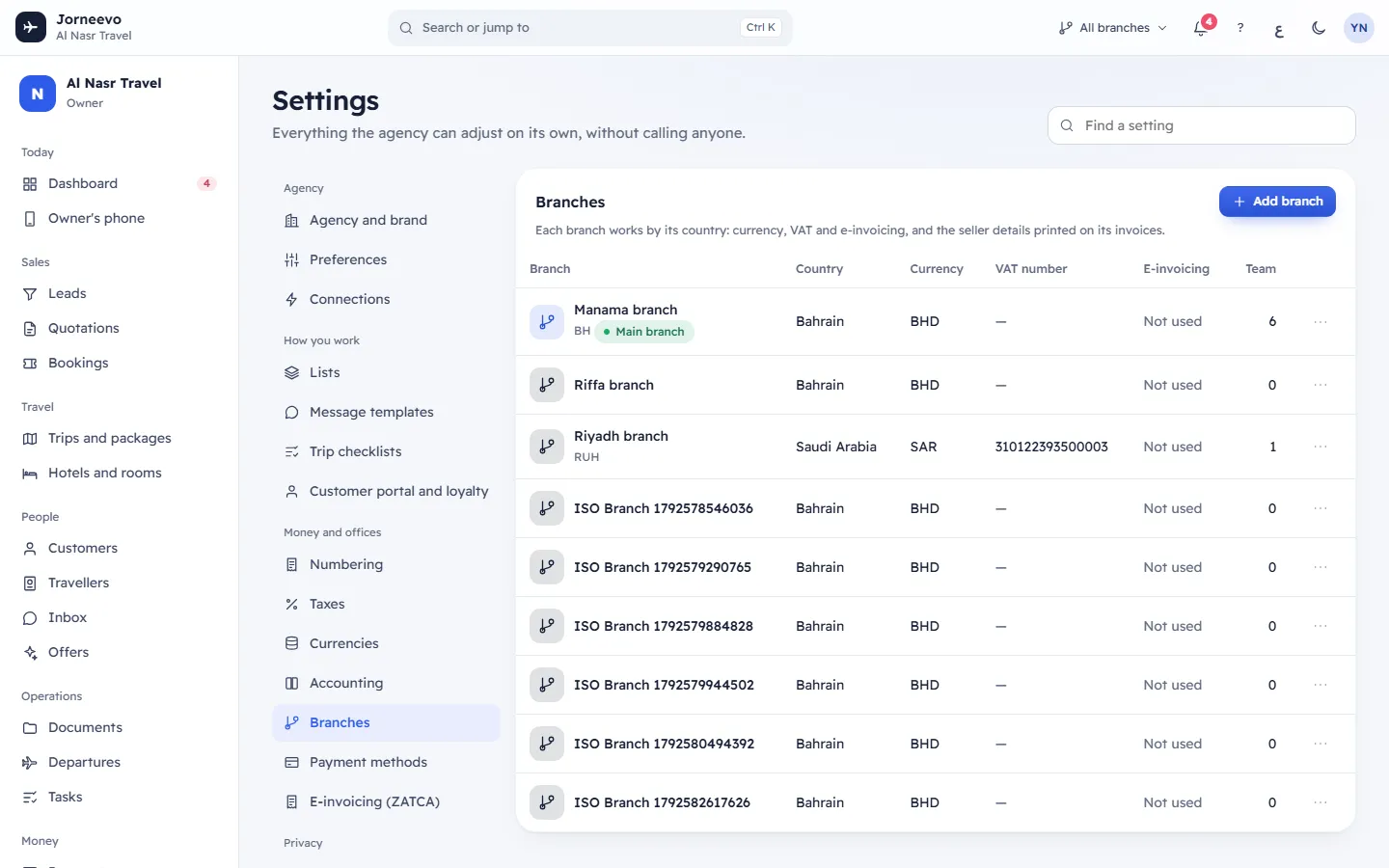This screenshot has width=1389, height=868.
Task: Open Payment methods settings
Action: 386,762
